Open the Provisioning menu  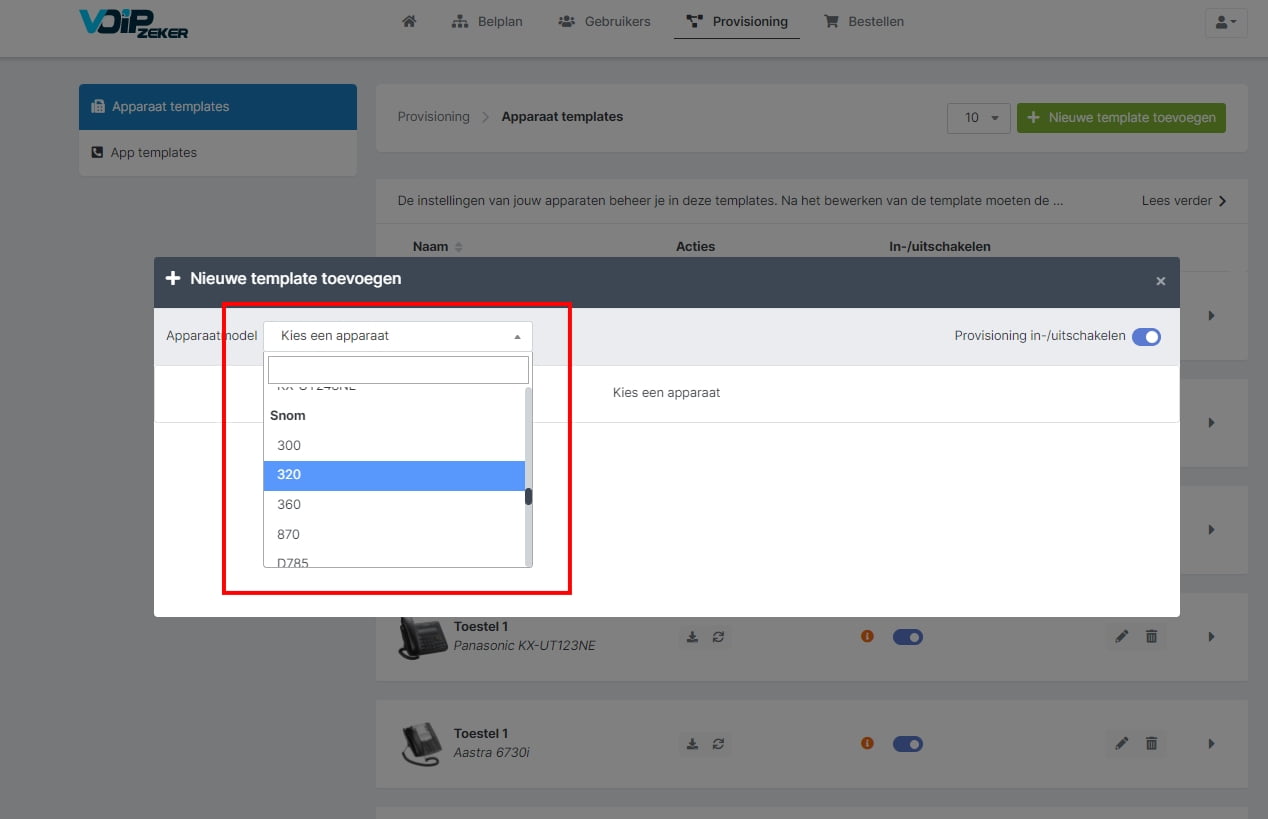tap(737, 21)
